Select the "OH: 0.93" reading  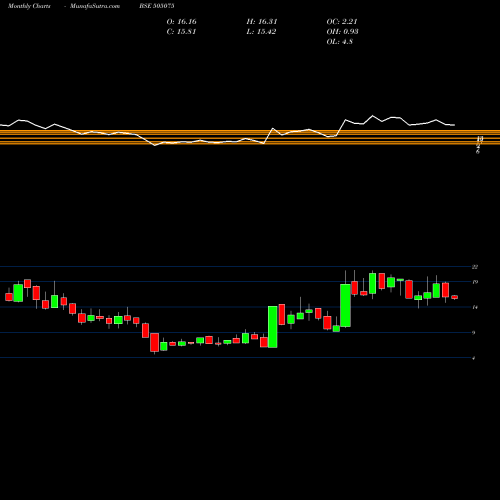click(x=342, y=32)
